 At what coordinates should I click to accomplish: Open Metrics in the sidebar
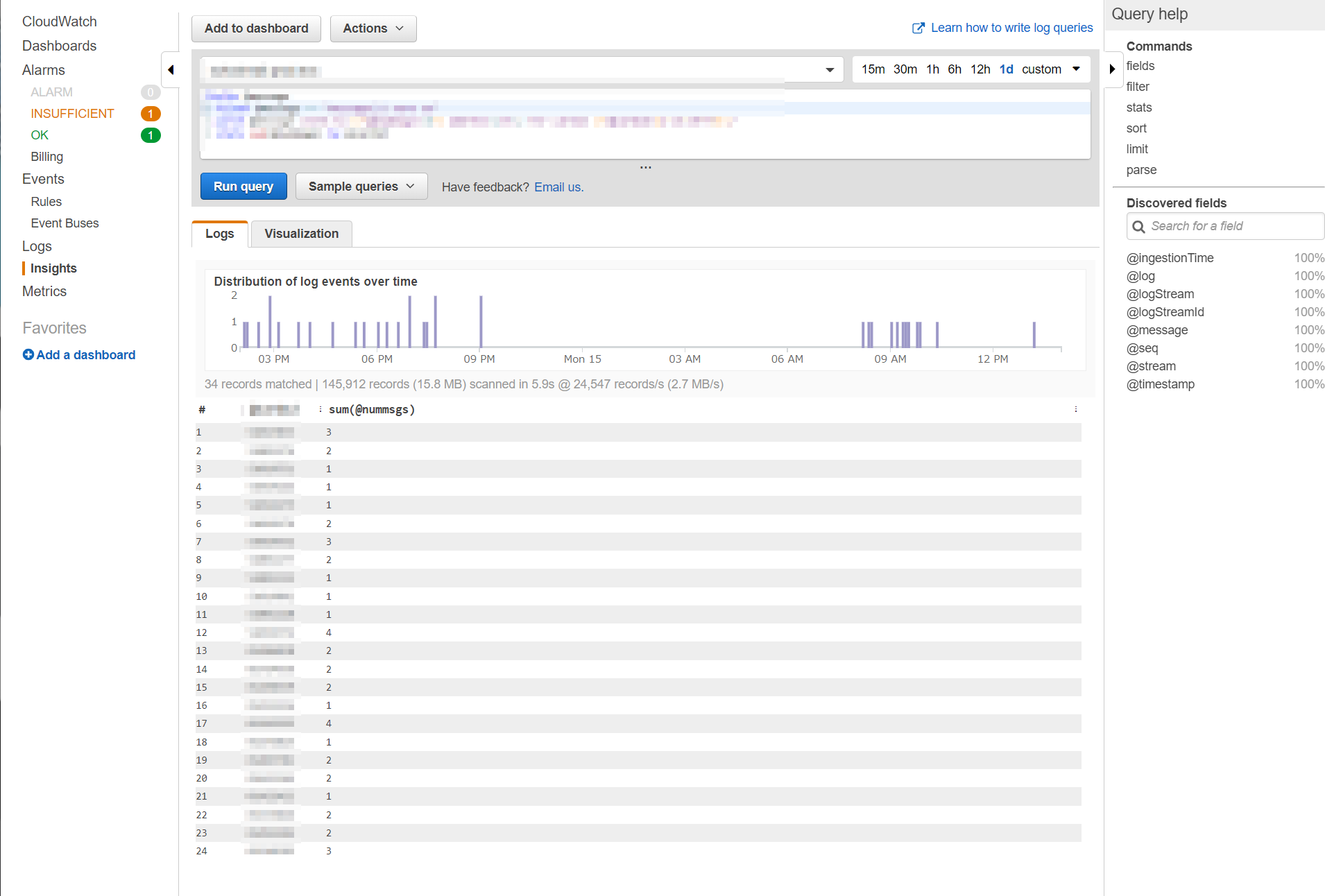(44, 291)
